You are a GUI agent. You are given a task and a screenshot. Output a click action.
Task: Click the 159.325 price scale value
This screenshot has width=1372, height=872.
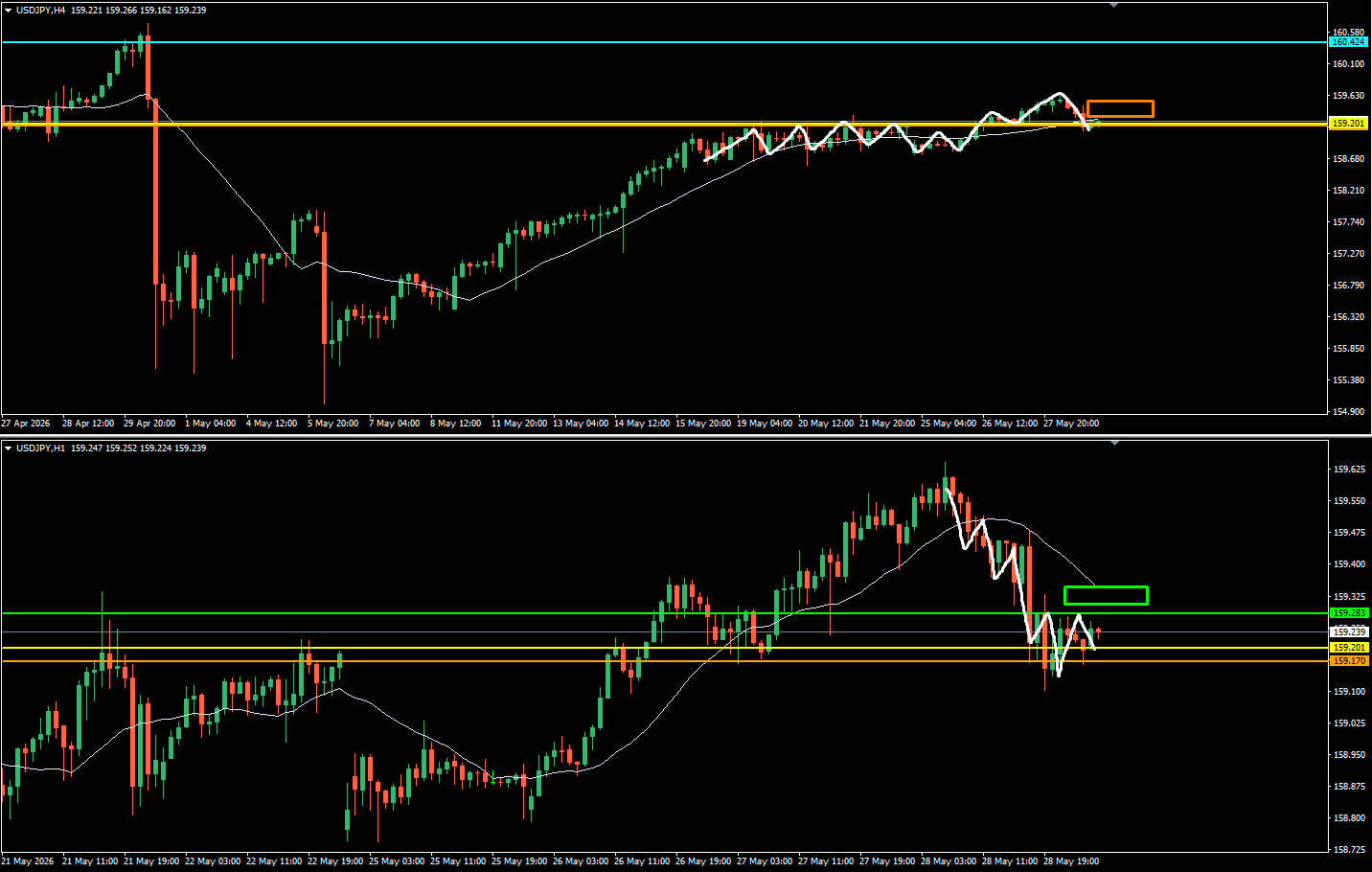click(1349, 596)
